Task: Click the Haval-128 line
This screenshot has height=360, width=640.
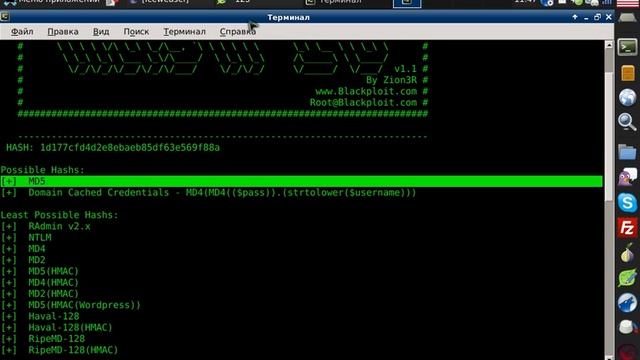Action: click(x=40, y=316)
